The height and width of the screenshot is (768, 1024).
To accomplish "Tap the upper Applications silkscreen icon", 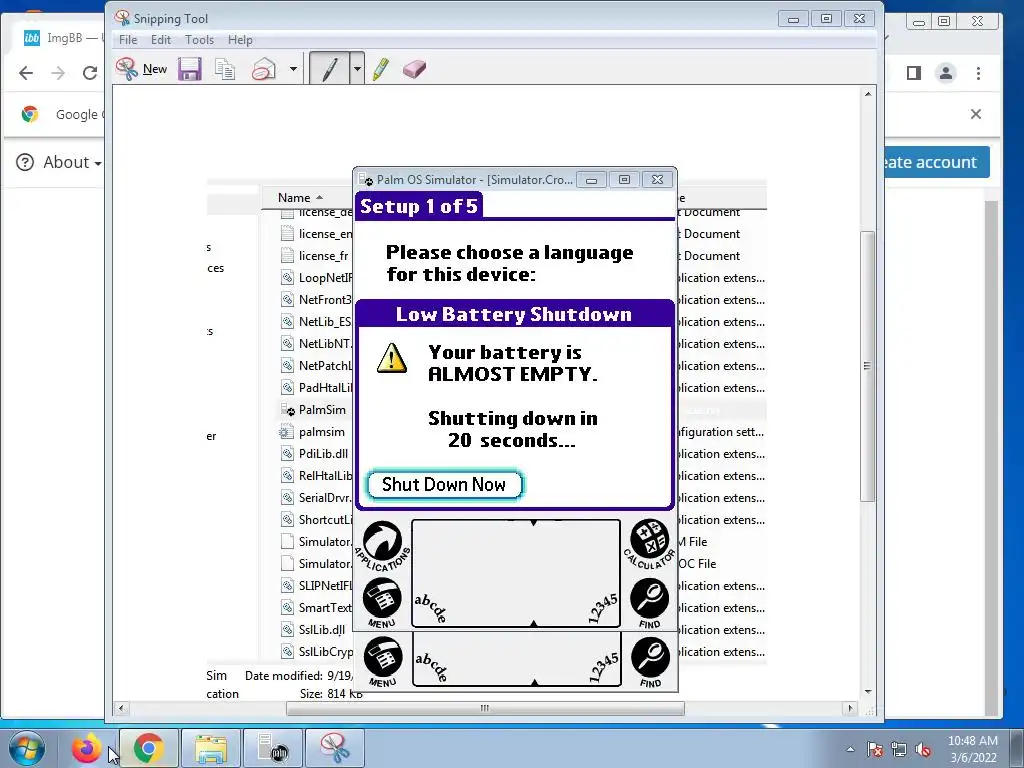I will [x=383, y=545].
